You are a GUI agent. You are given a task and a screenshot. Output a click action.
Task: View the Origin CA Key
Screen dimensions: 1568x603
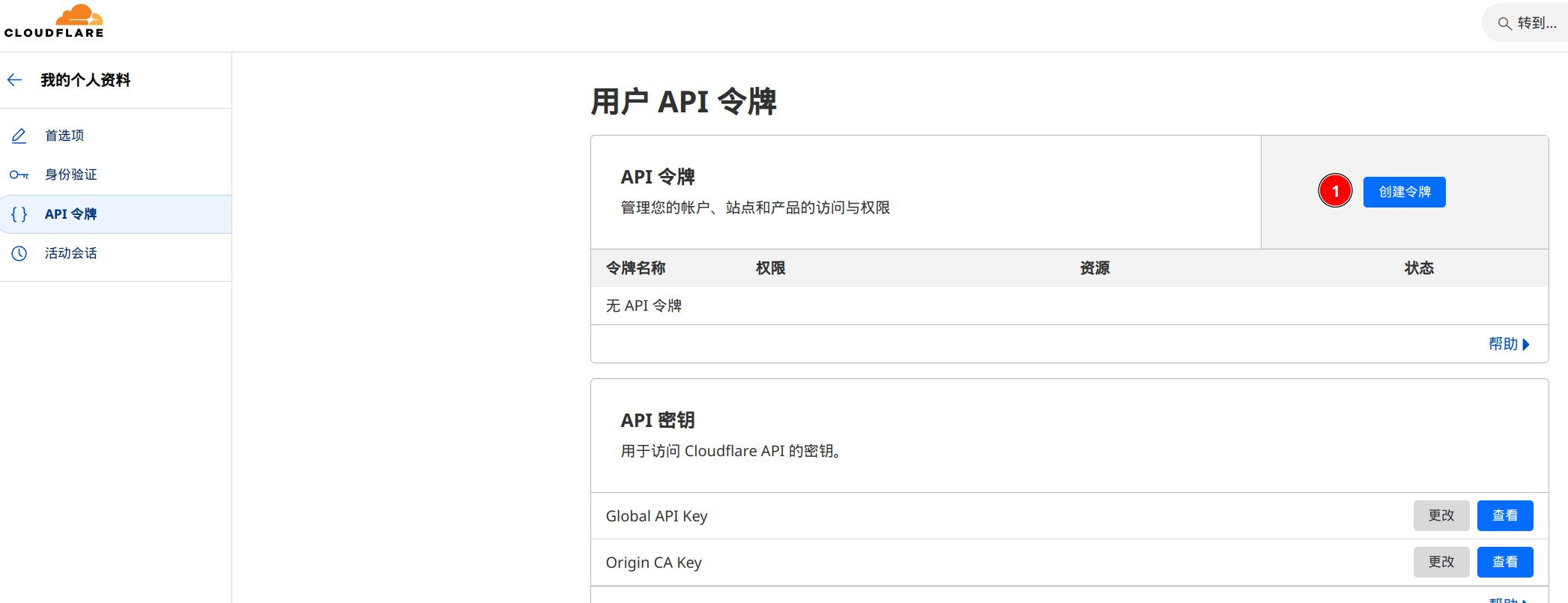pyautogui.click(x=1504, y=562)
